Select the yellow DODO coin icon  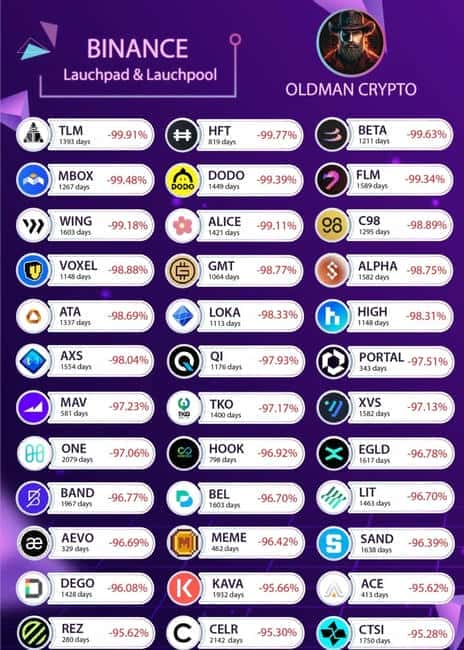tap(182, 180)
